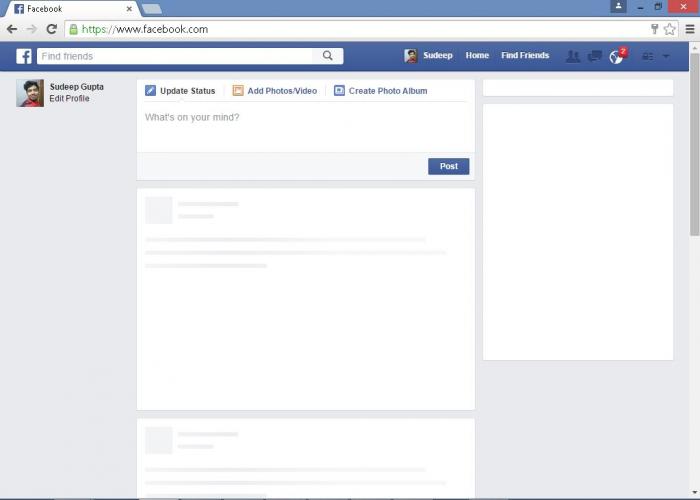Screen dimensions: 700x500
Task: Open the messages icon
Action: 595,56
